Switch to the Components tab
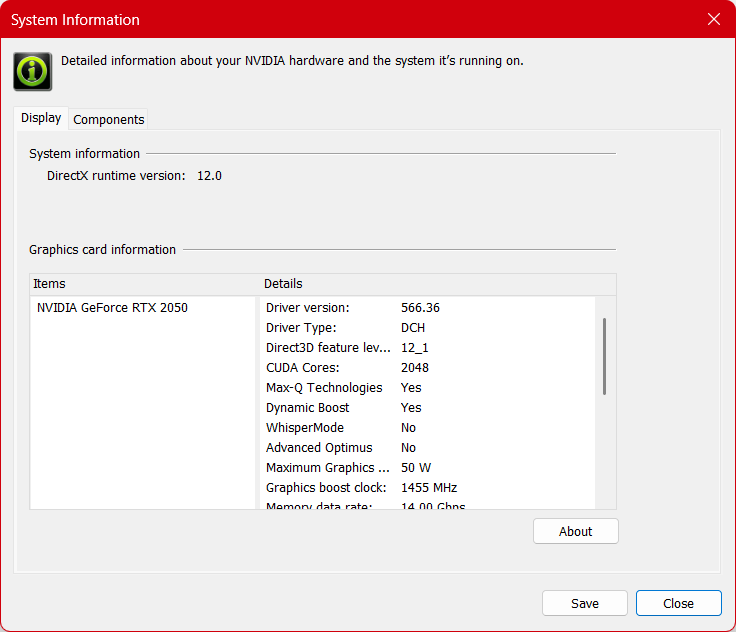This screenshot has width=736, height=632. 108,119
